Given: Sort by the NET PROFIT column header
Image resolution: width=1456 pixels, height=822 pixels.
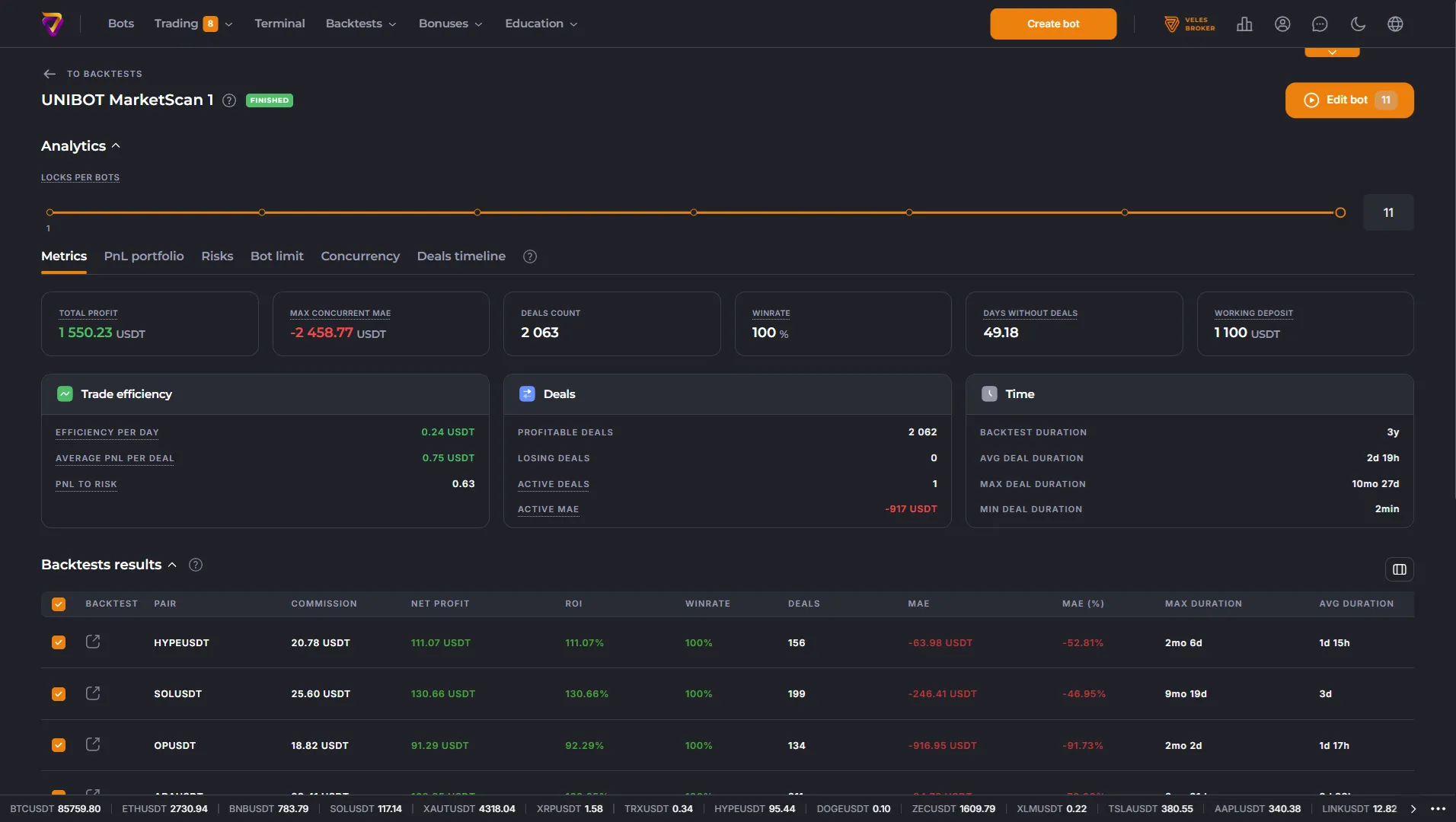Looking at the screenshot, I should click(440, 604).
